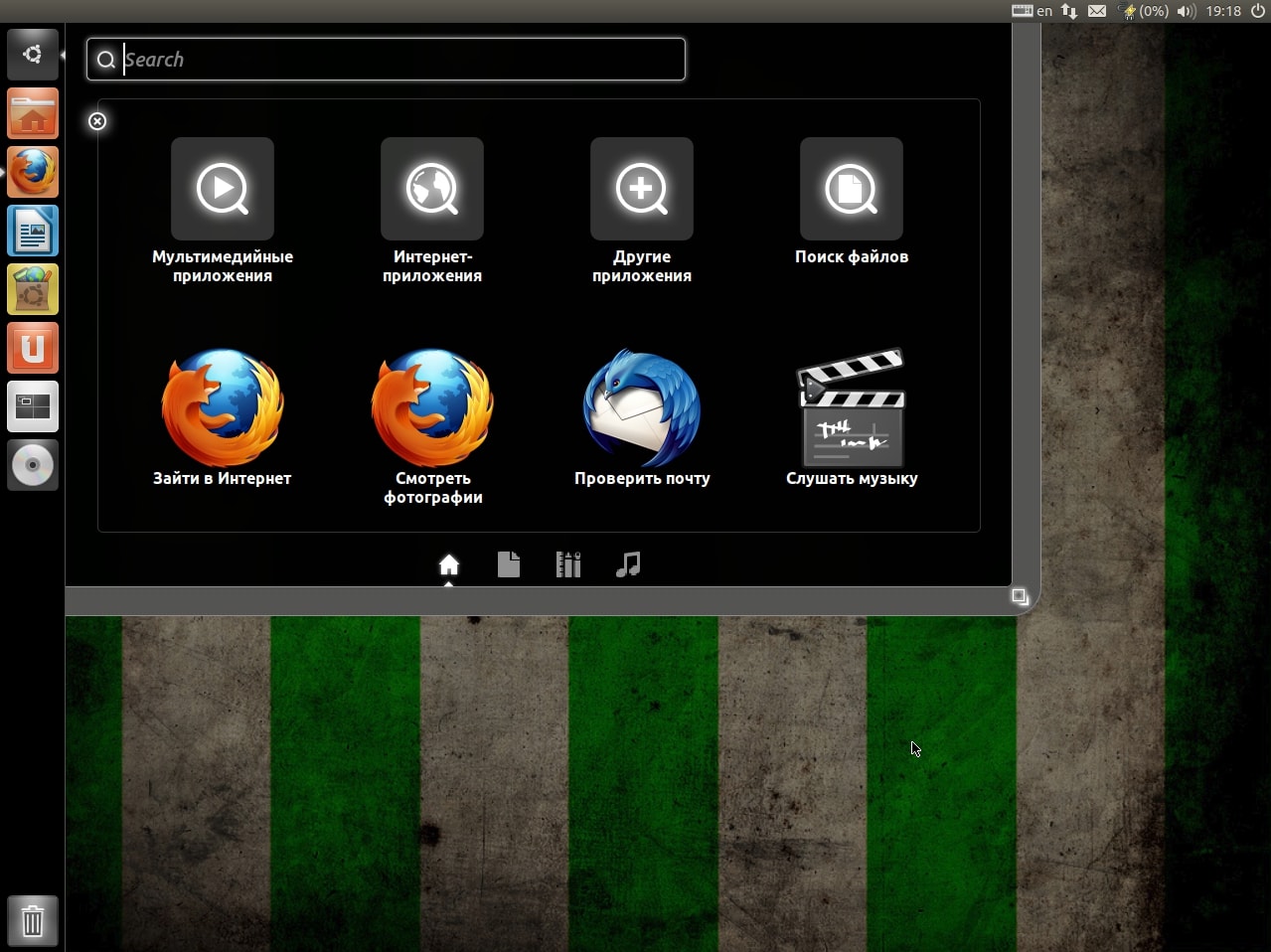
Task: Switch to the Files lens tab
Action: point(509,565)
